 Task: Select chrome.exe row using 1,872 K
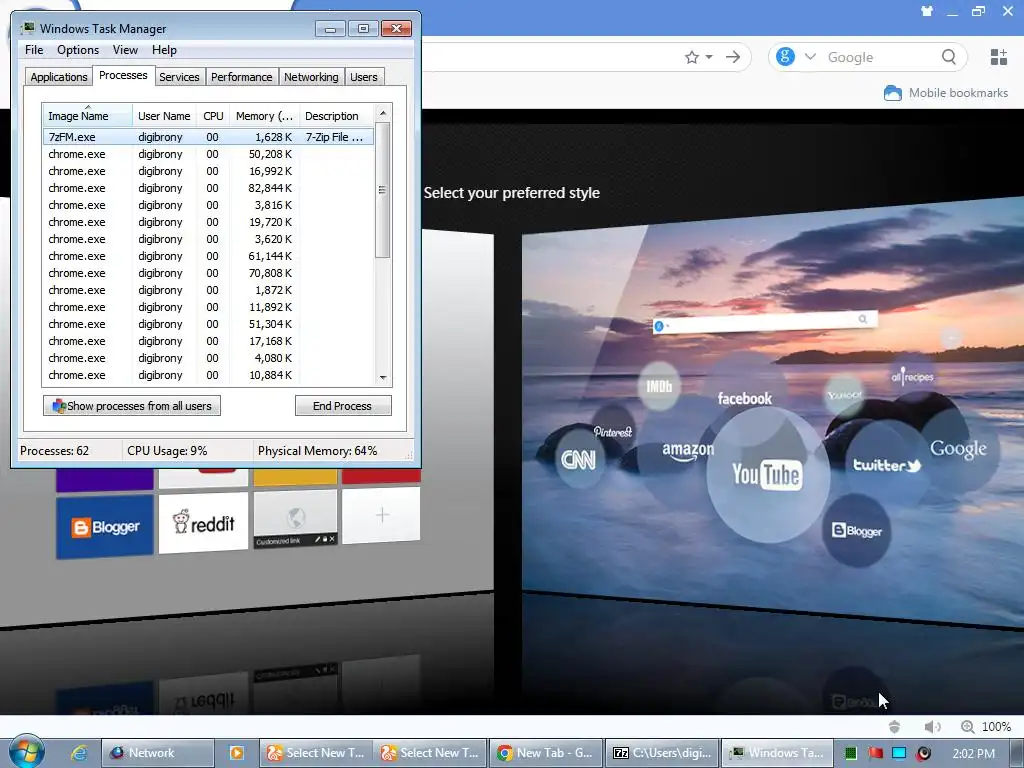(x=208, y=290)
